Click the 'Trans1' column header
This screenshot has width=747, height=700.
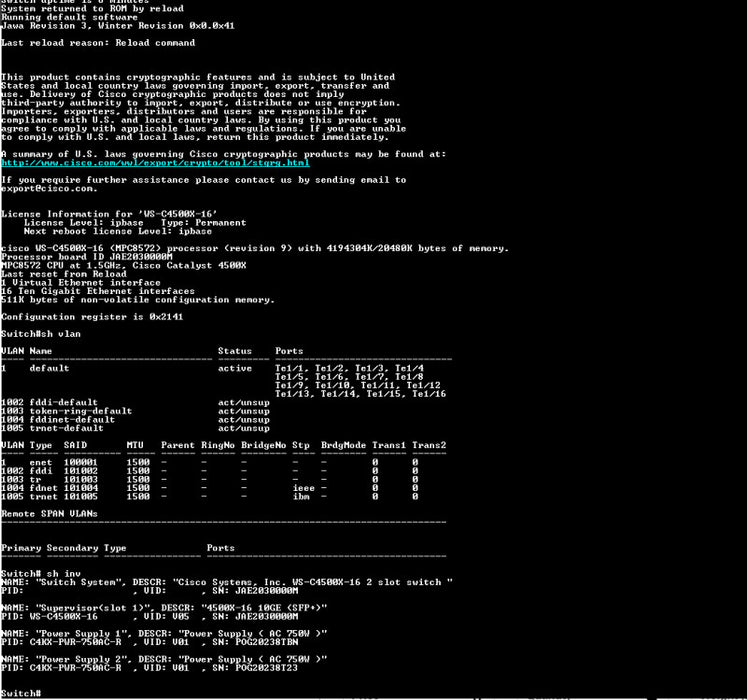point(389,446)
